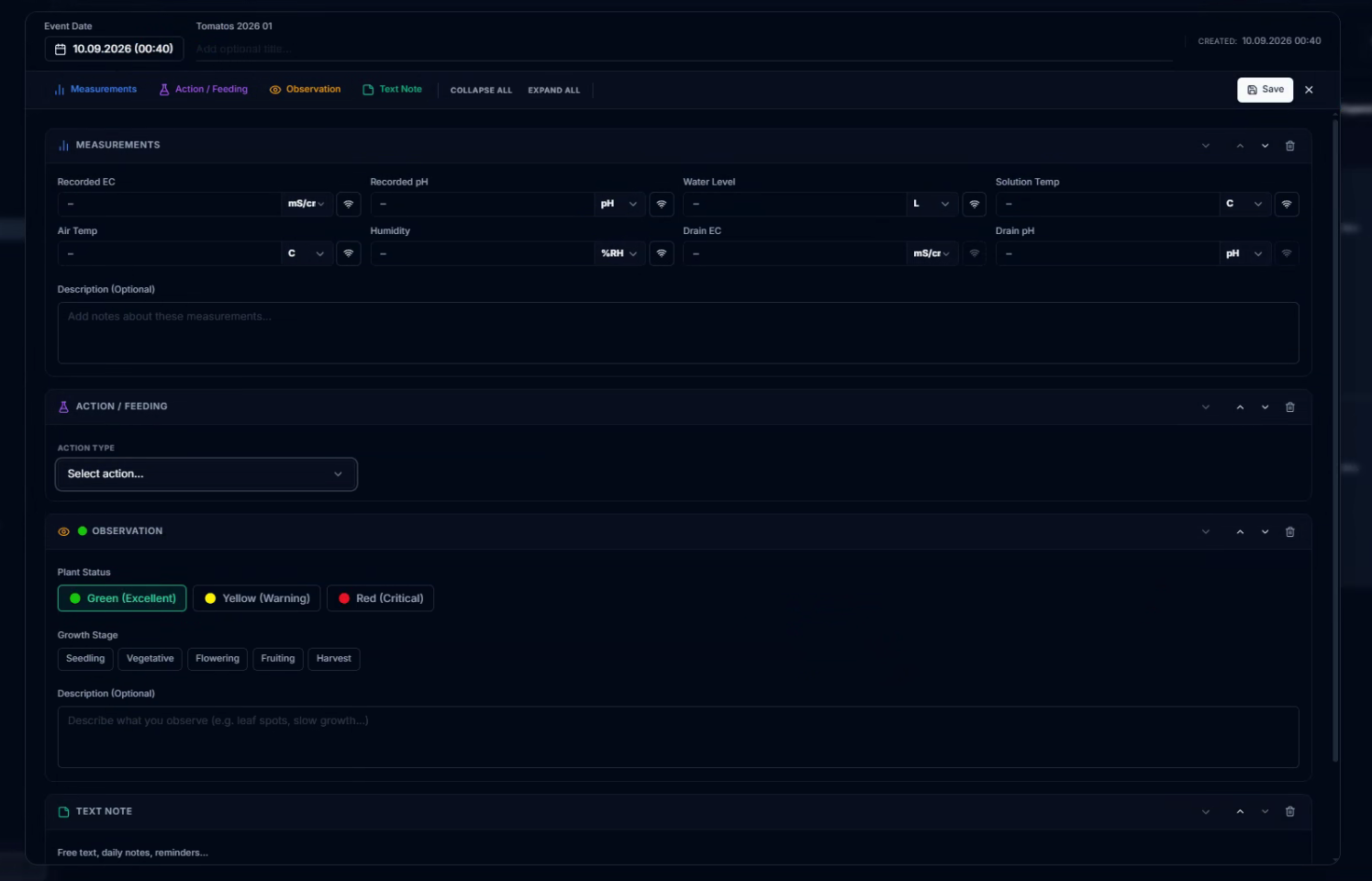Viewport: 1372px width, 881px height.
Task: Delete the Measurements section with trash icon
Action: pos(1289,146)
